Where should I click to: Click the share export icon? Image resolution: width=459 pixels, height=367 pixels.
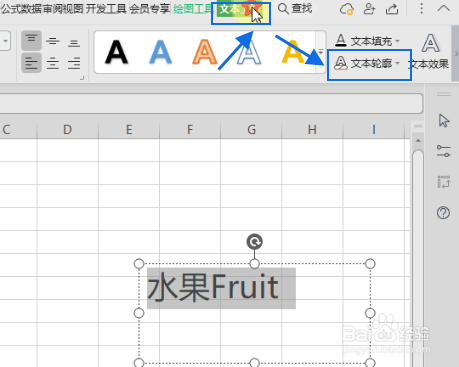pyautogui.click(x=392, y=9)
